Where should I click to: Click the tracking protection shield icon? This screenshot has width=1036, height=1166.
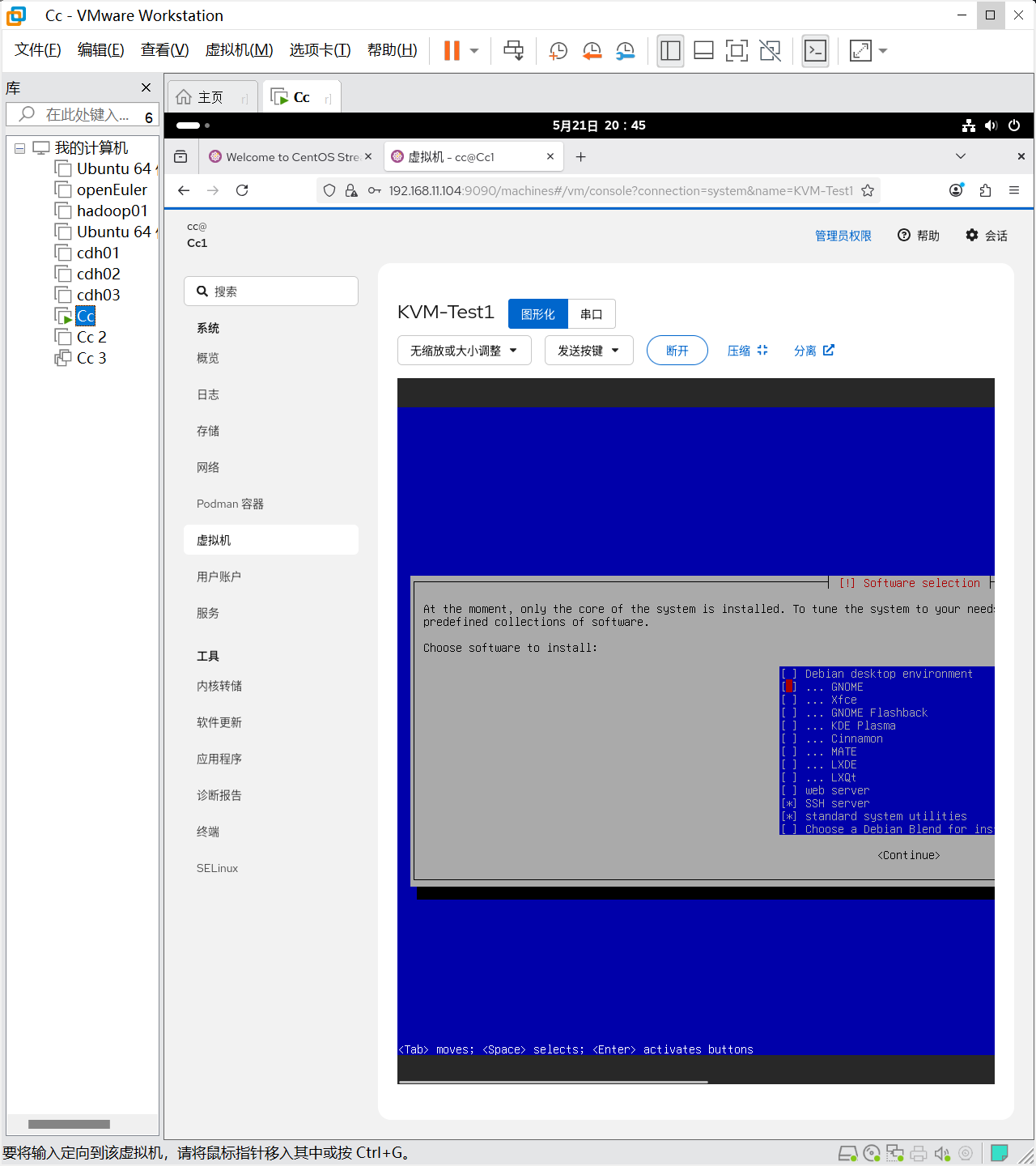(x=329, y=190)
